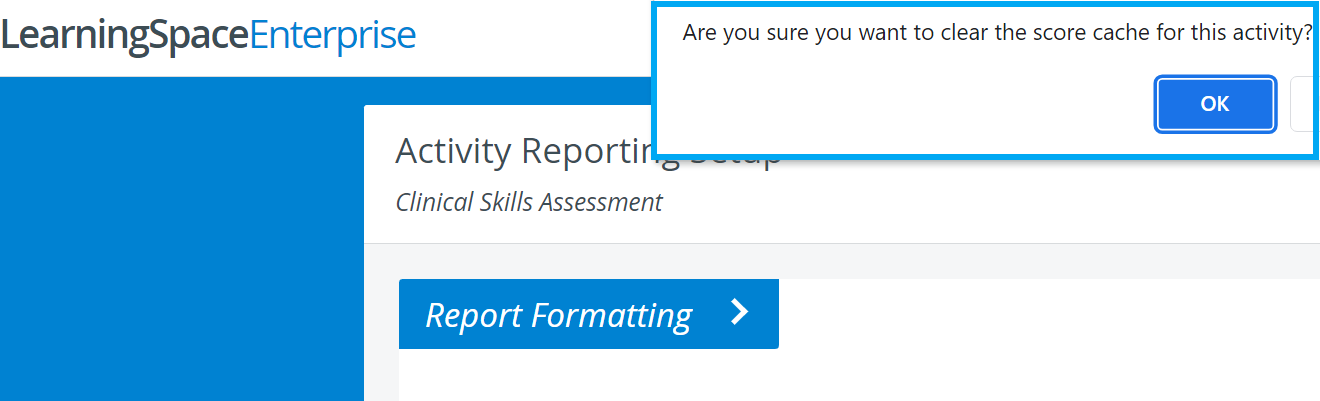
Task: Click the word LearningSpace in the header
Action: [124, 36]
